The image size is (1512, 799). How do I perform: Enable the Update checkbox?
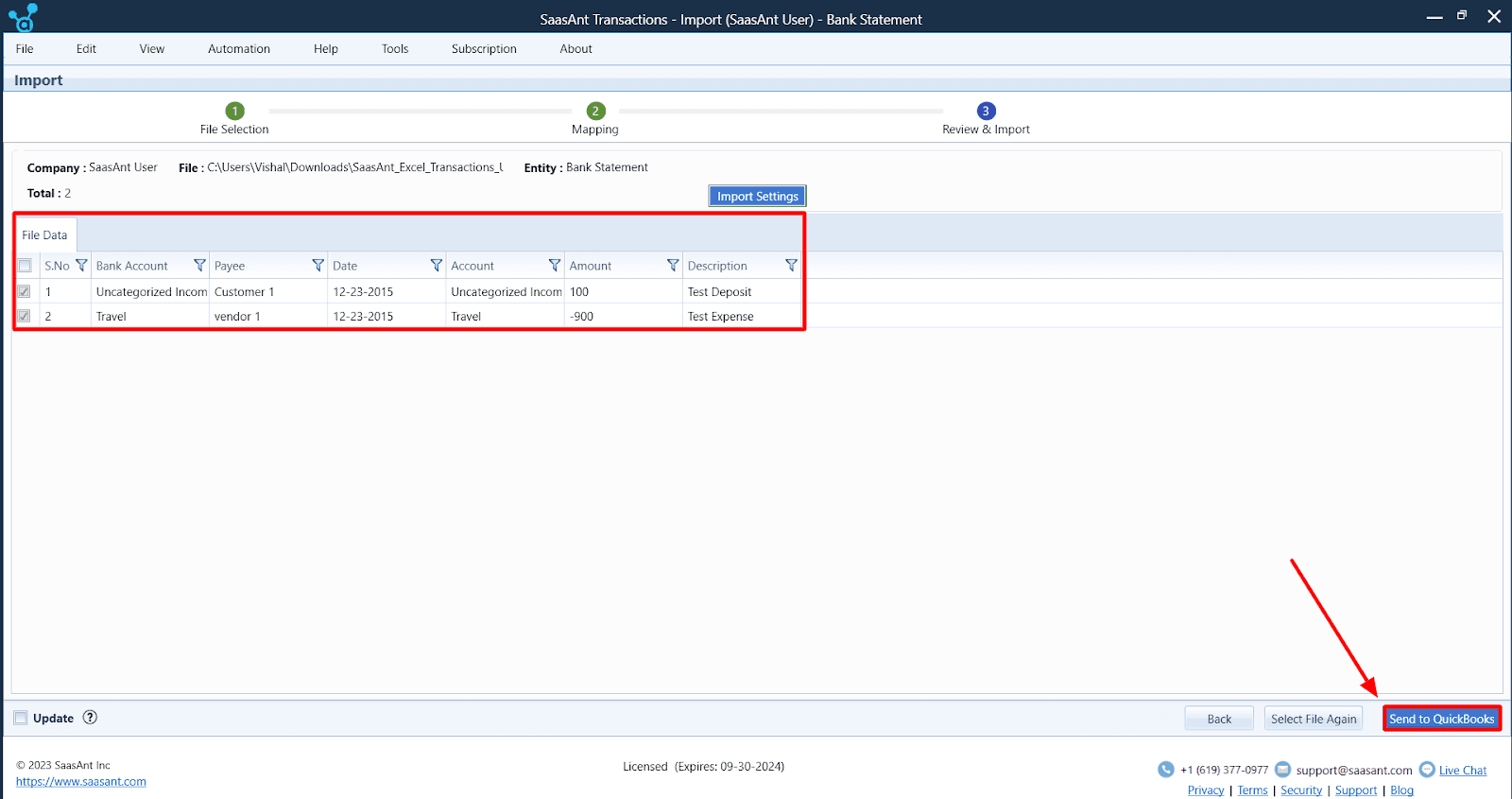pos(21,718)
